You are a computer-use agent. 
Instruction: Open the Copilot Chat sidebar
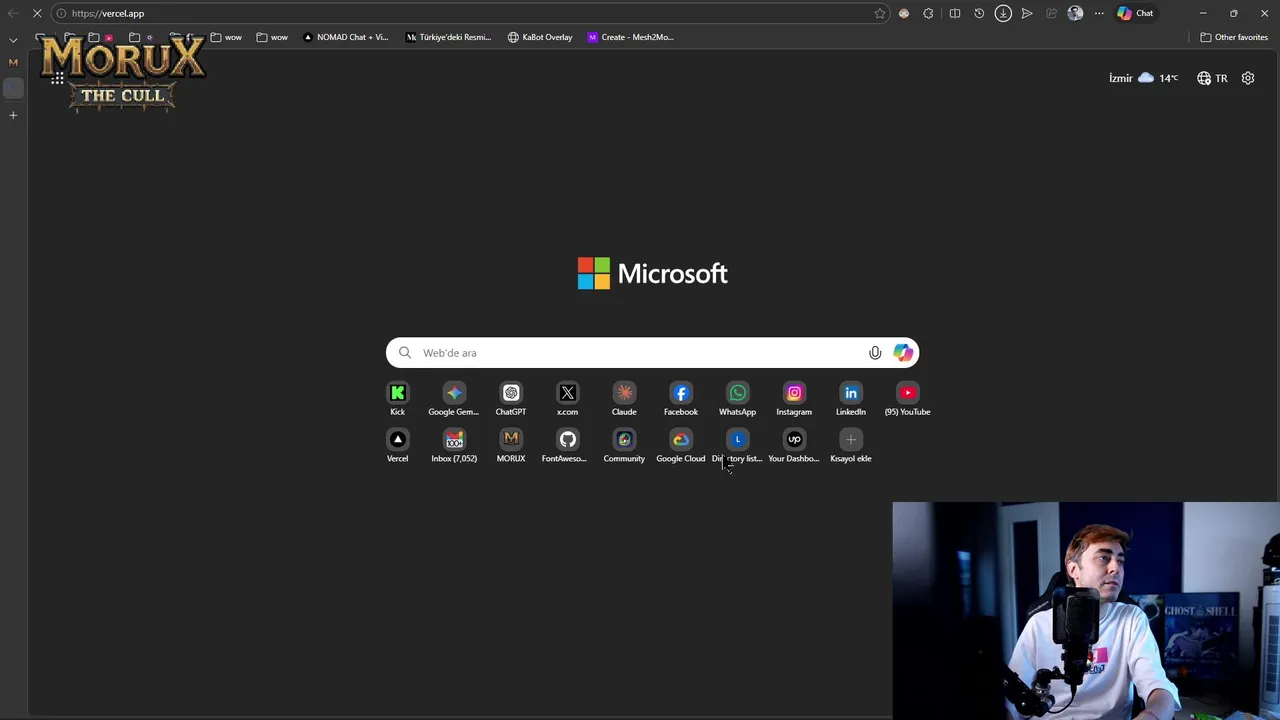pos(1136,13)
